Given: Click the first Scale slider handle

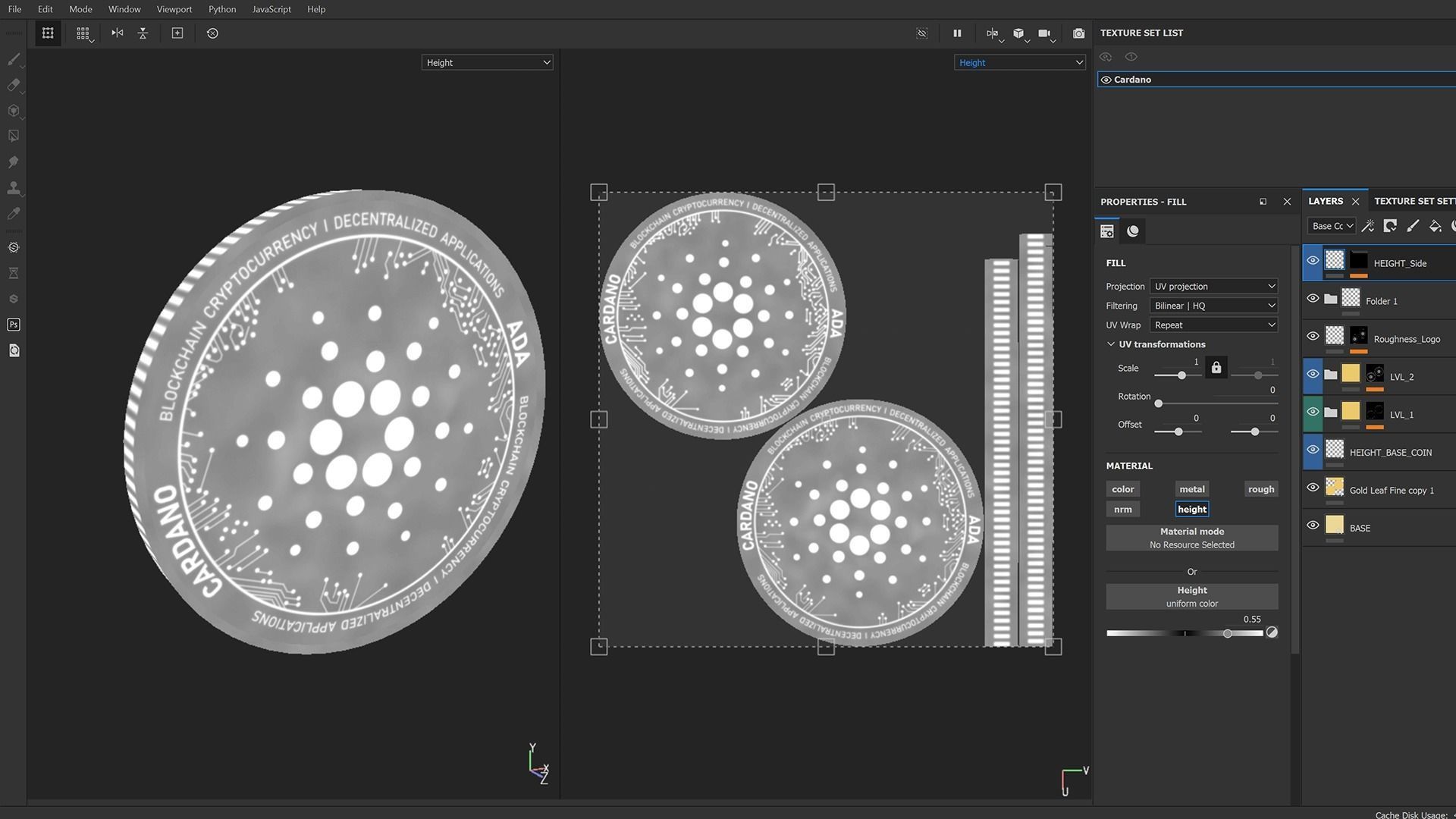Looking at the screenshot, I should (1181, 375).
